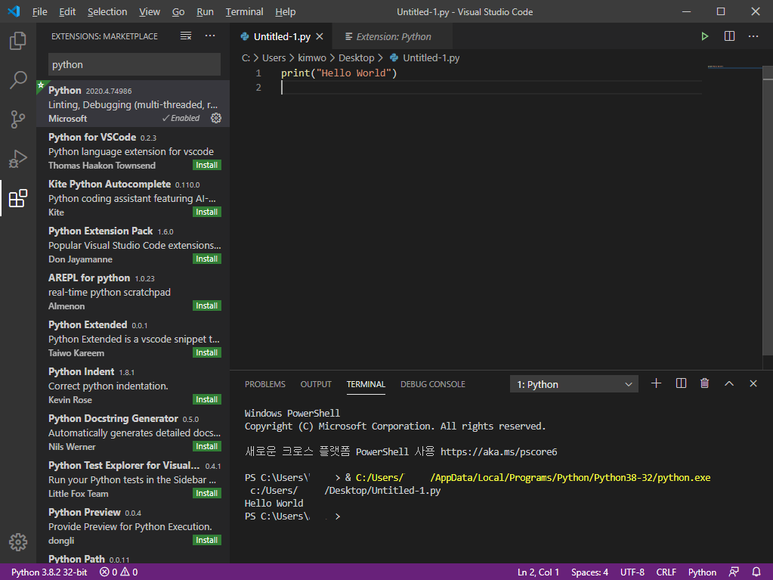Split the terminal panel
The width and height of the screenshot is (773, 580).
681,383
